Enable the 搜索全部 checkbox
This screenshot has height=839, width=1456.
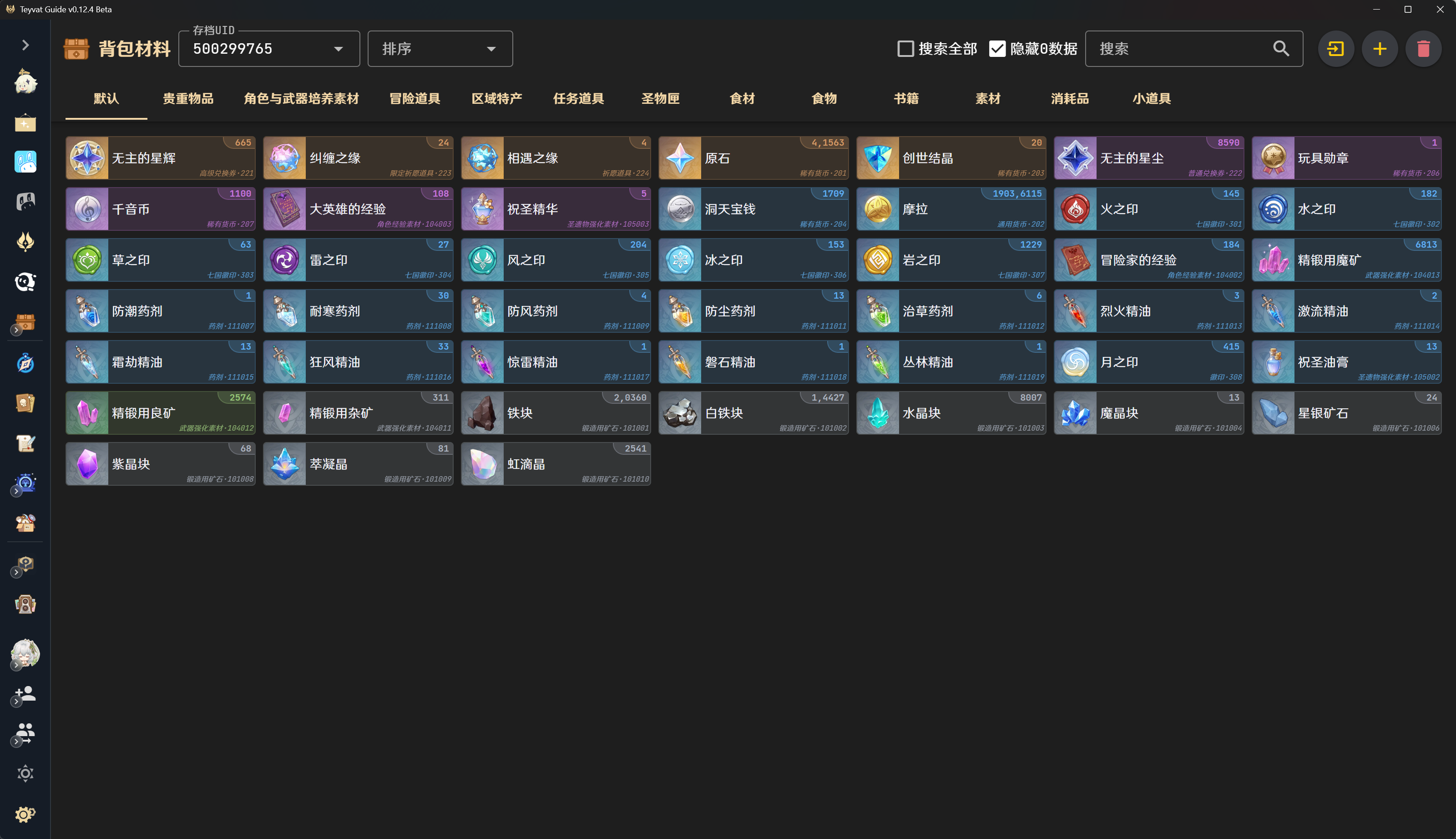coord(905,49)
